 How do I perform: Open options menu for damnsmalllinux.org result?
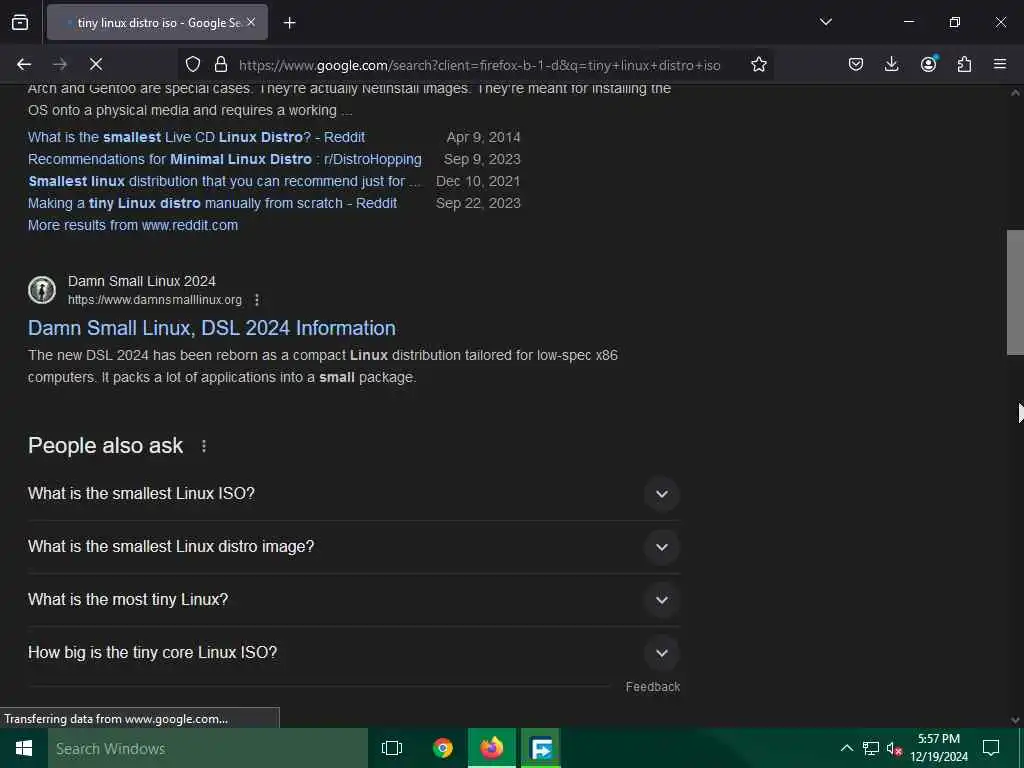(257, 300)
